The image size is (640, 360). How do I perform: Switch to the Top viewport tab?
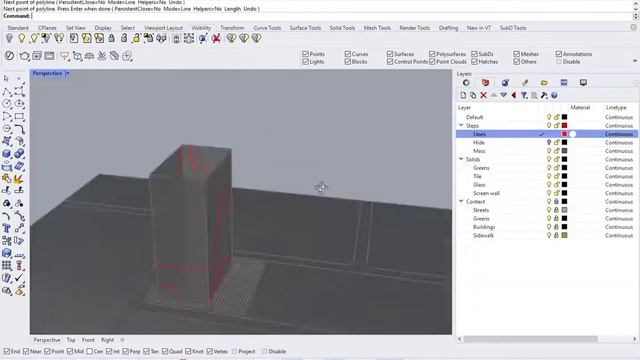click(x=71, y=340)
